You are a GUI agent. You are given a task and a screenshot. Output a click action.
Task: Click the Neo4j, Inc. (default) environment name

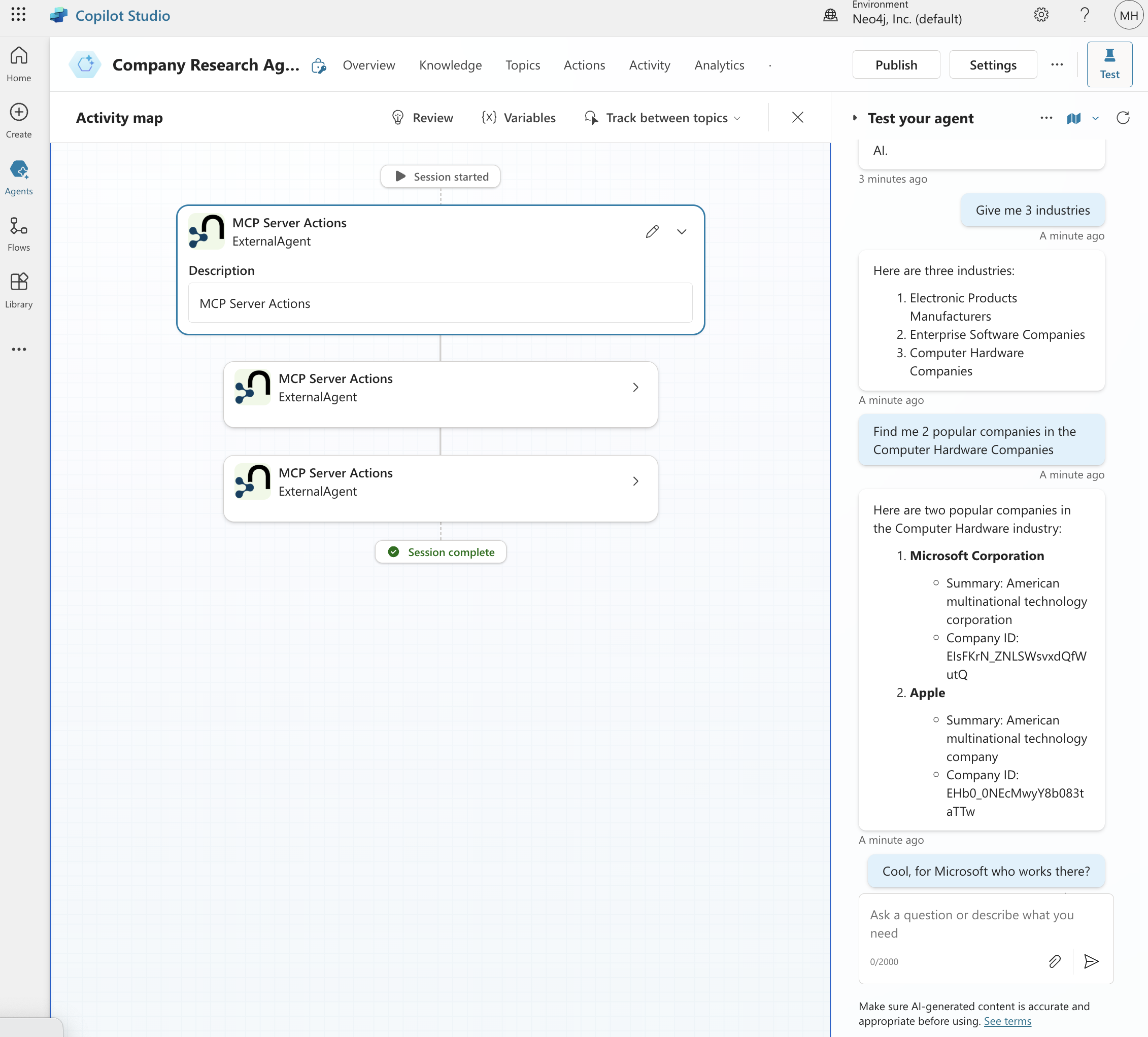click(906, 19)
